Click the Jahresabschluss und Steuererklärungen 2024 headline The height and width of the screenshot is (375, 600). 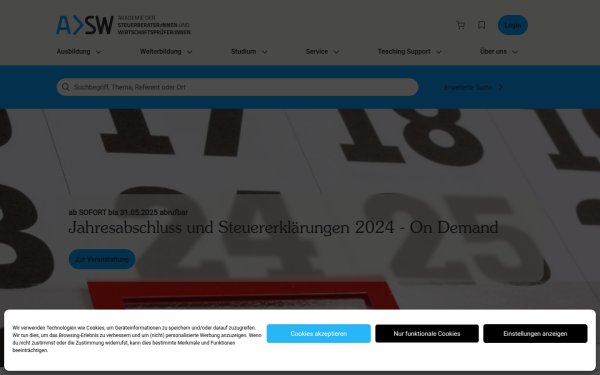[283, 227]
